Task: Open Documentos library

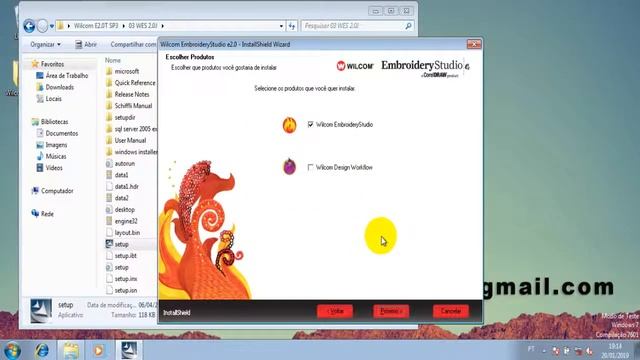Action: (x=62, y=133)
